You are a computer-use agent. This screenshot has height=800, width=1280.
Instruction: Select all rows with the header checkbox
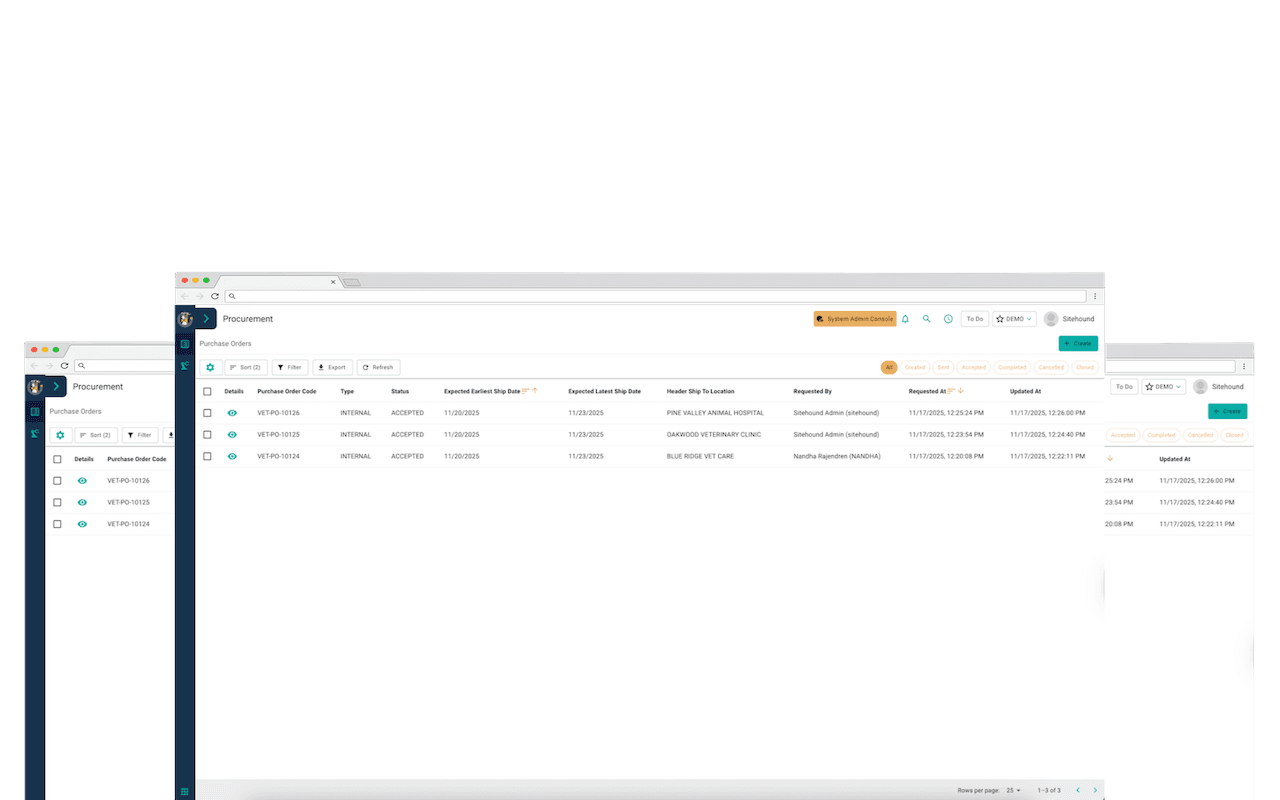click(207, 391)
